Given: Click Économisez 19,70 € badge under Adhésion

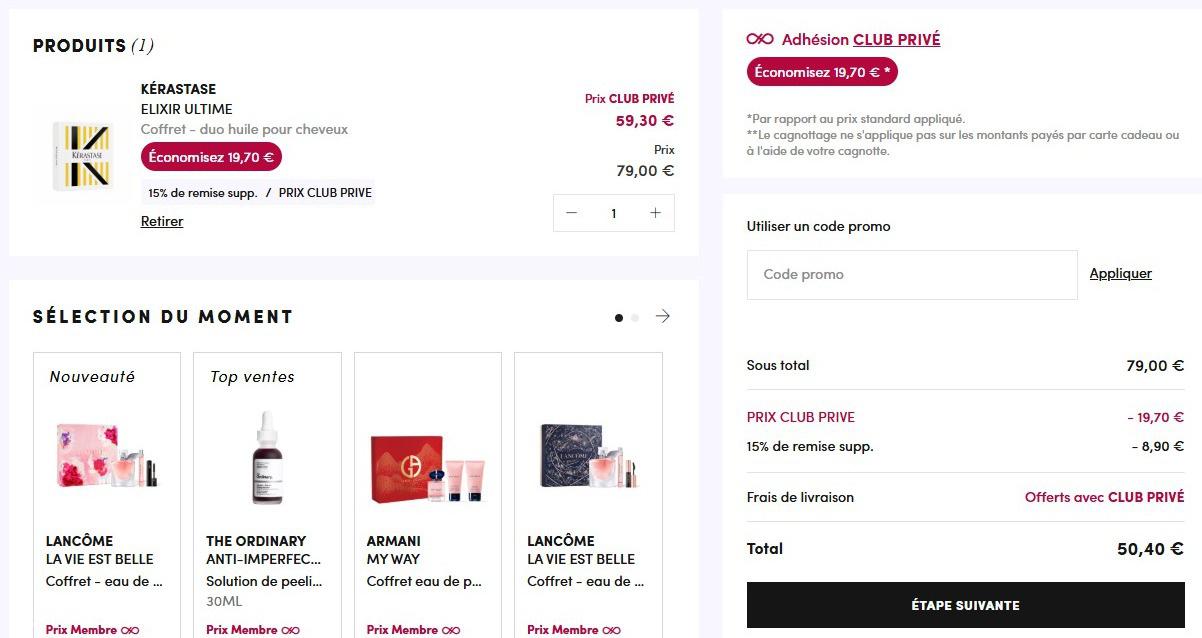Looking at the screenshot, I should 822,72.
